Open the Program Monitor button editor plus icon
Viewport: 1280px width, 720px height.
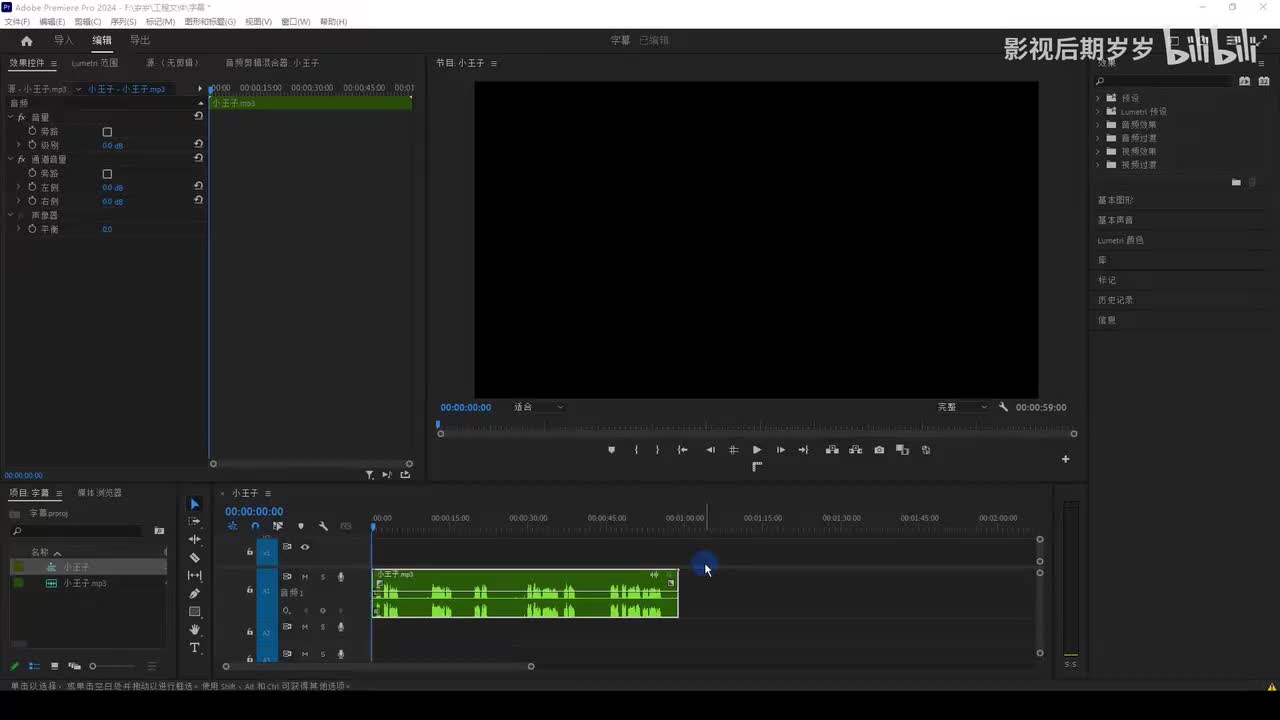click(x=1065, y=459)
